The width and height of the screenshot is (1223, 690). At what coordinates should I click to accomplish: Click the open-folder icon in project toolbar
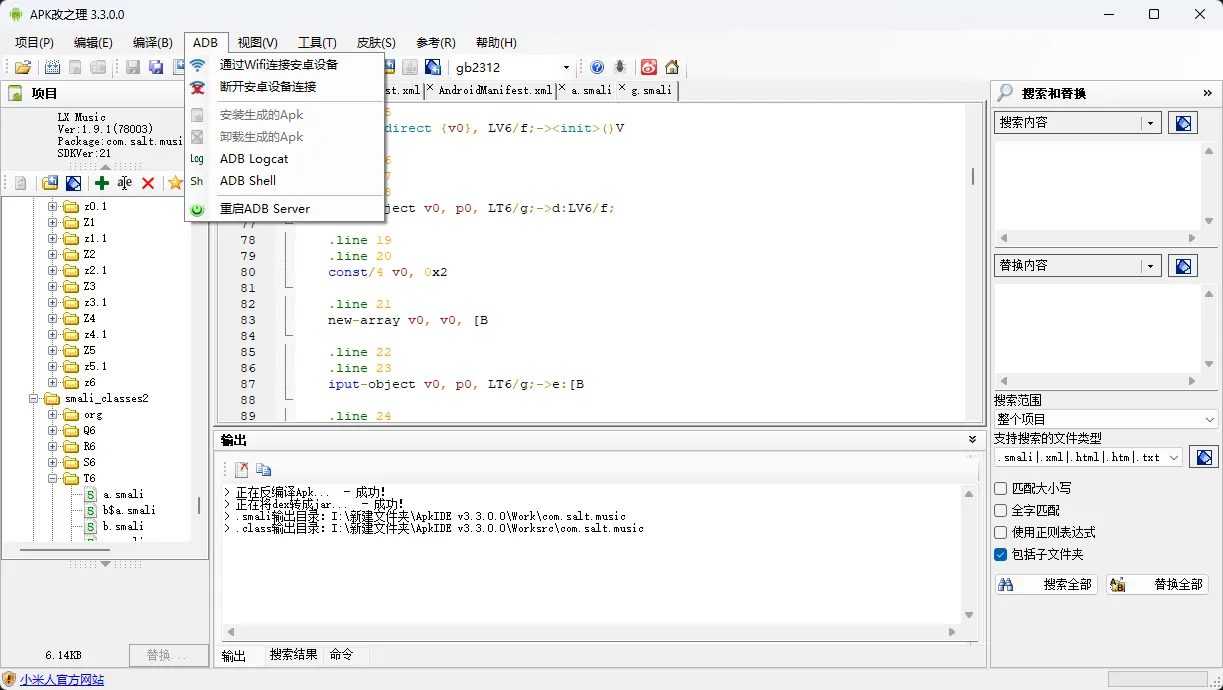pos(49,183)
